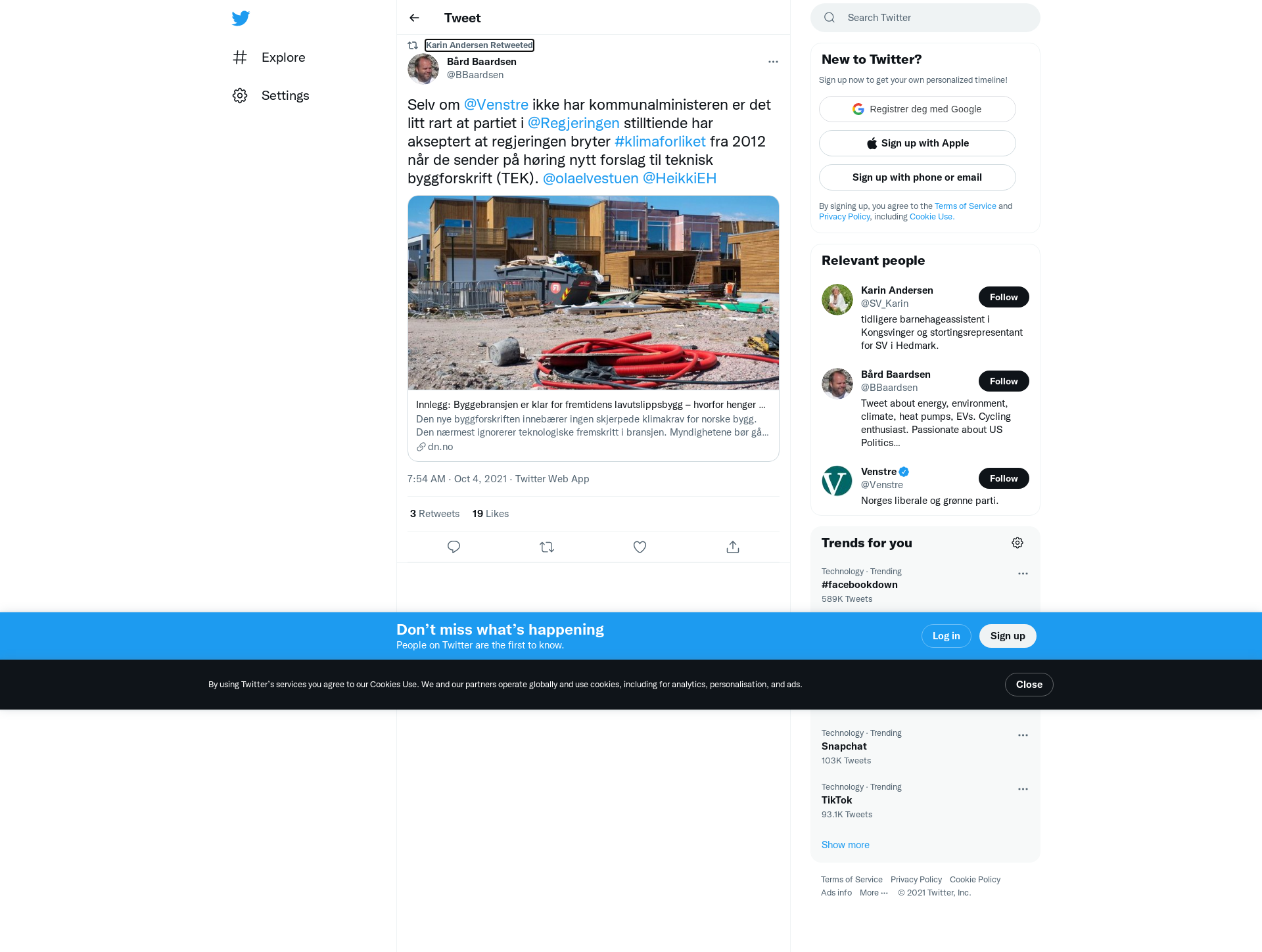
Task: Close the cookie notice banner
Action: (x=1029, y=685)
